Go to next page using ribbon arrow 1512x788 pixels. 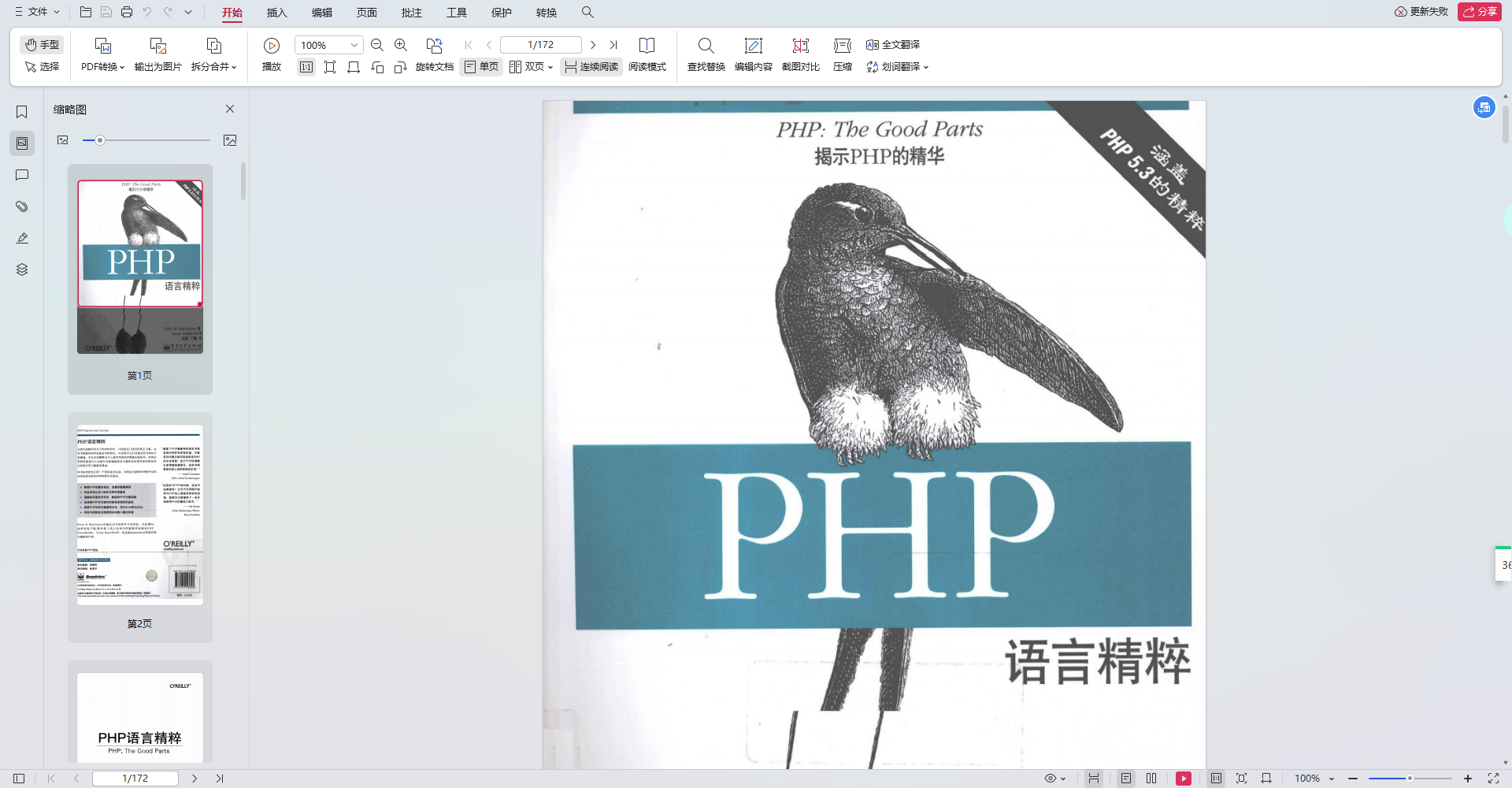593,45
